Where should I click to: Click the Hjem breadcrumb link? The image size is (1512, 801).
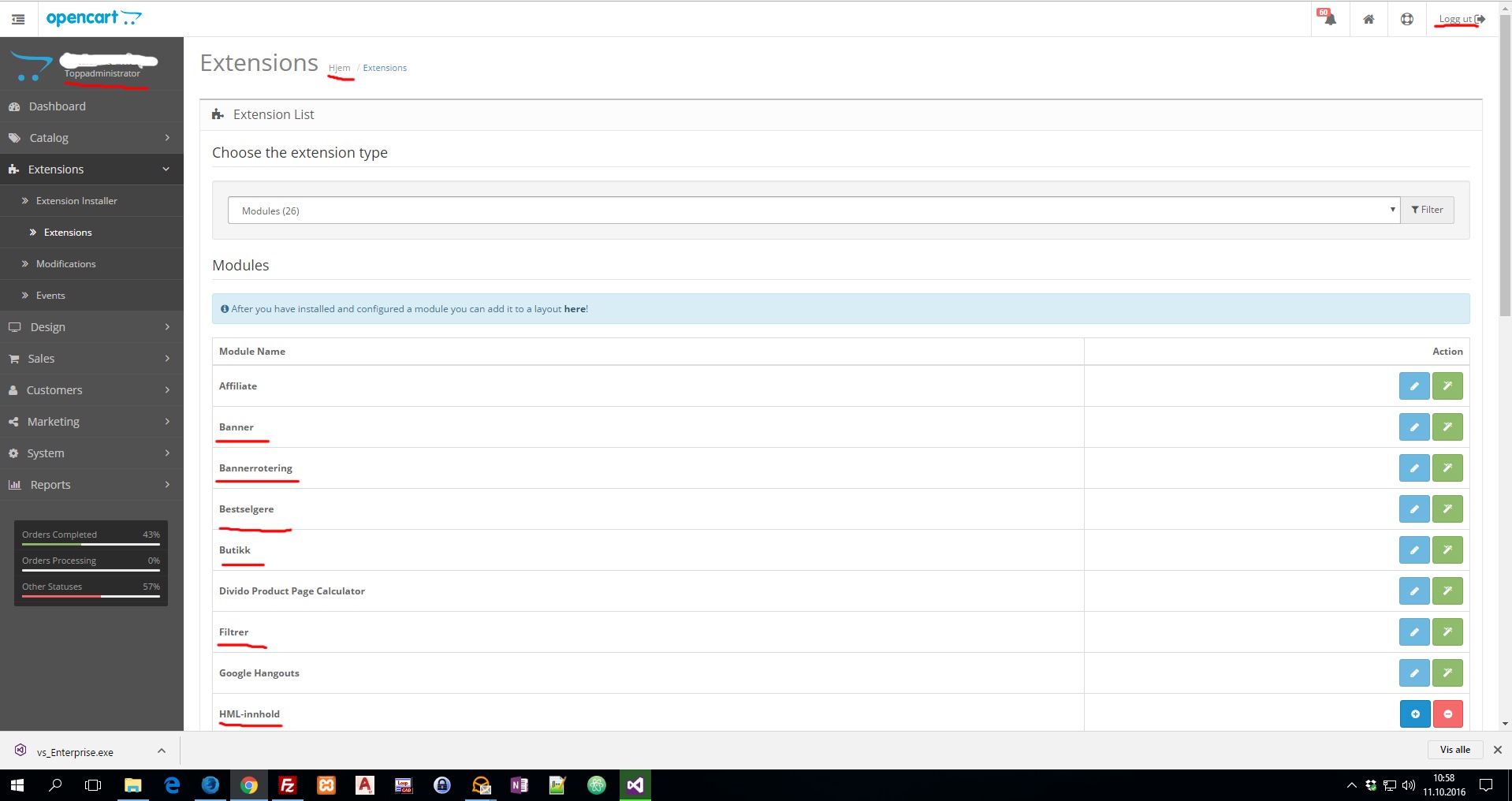339,68
